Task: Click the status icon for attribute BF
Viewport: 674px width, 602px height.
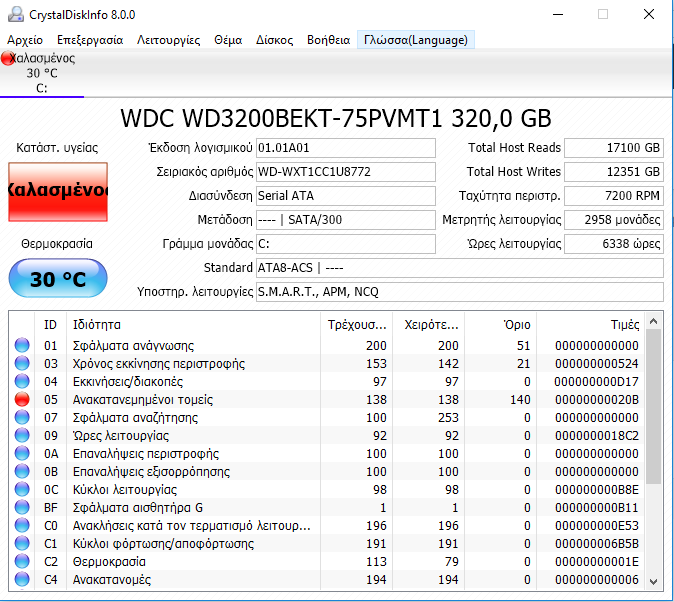Action: 22,508
